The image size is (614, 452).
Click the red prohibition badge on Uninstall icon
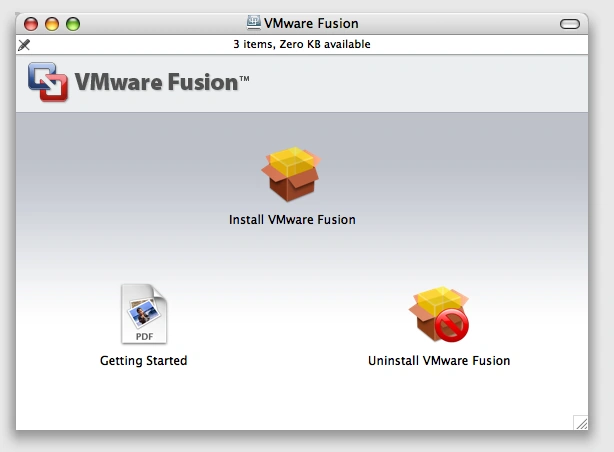point(453,326)
